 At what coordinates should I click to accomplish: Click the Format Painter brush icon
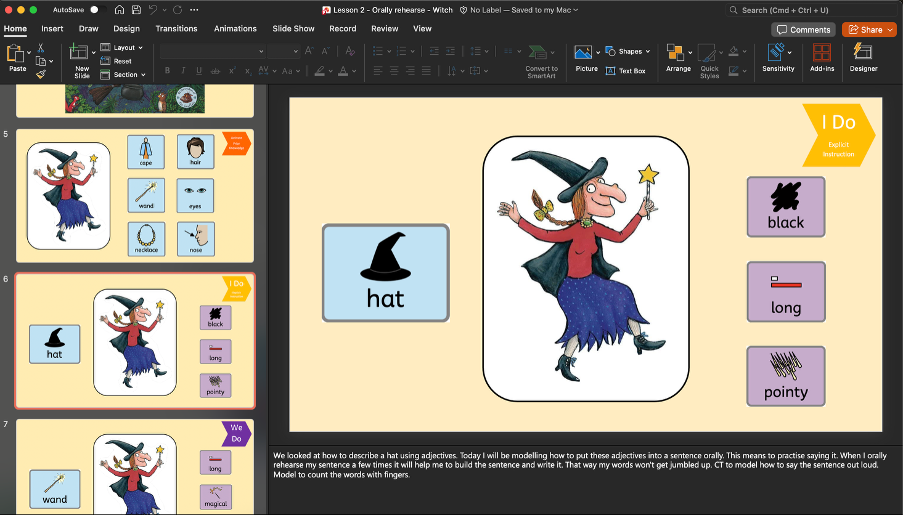40,74
